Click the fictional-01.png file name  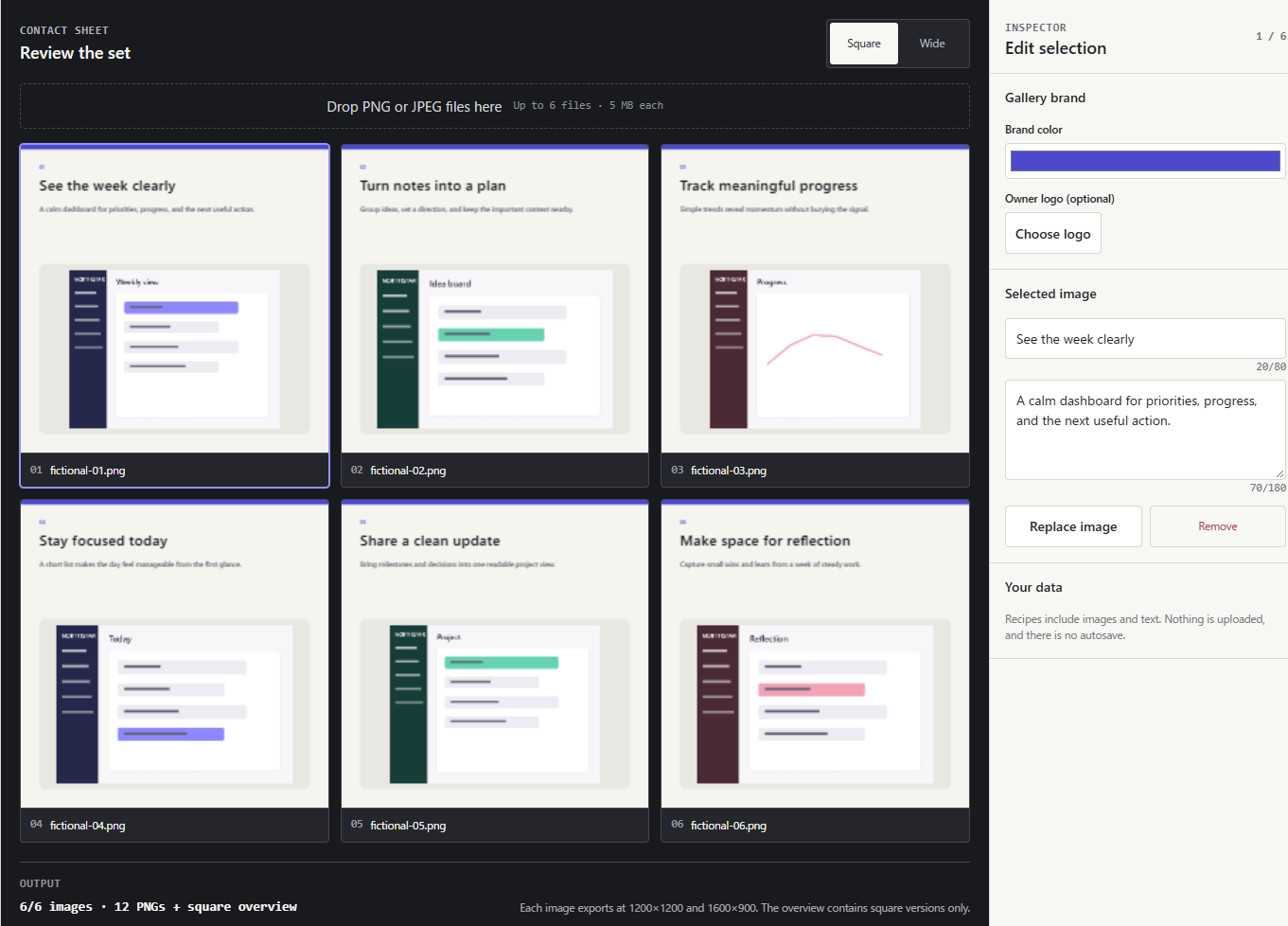87,471
